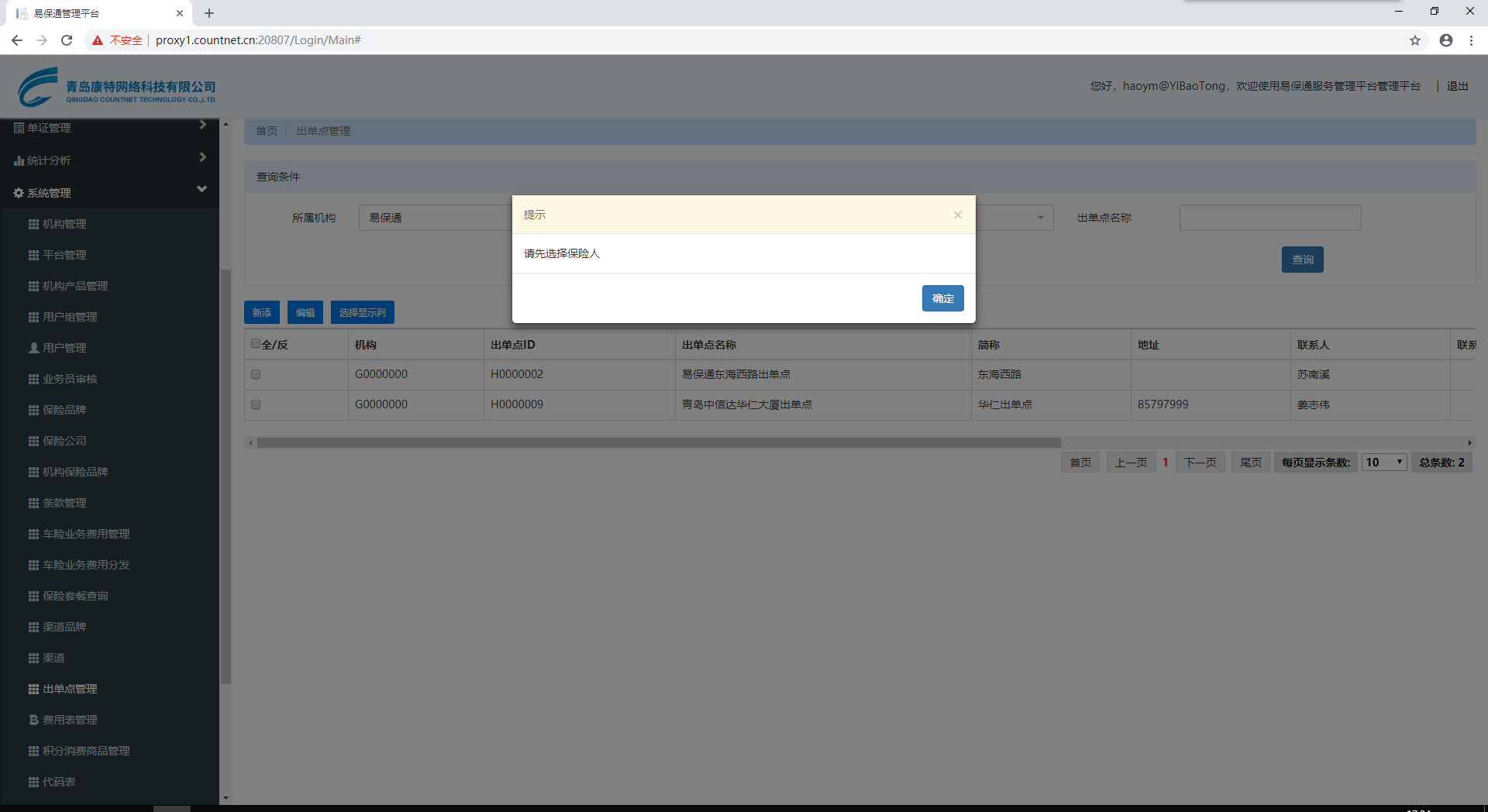Click the bar chart icon beside 统计分析

tap(19, 160)
